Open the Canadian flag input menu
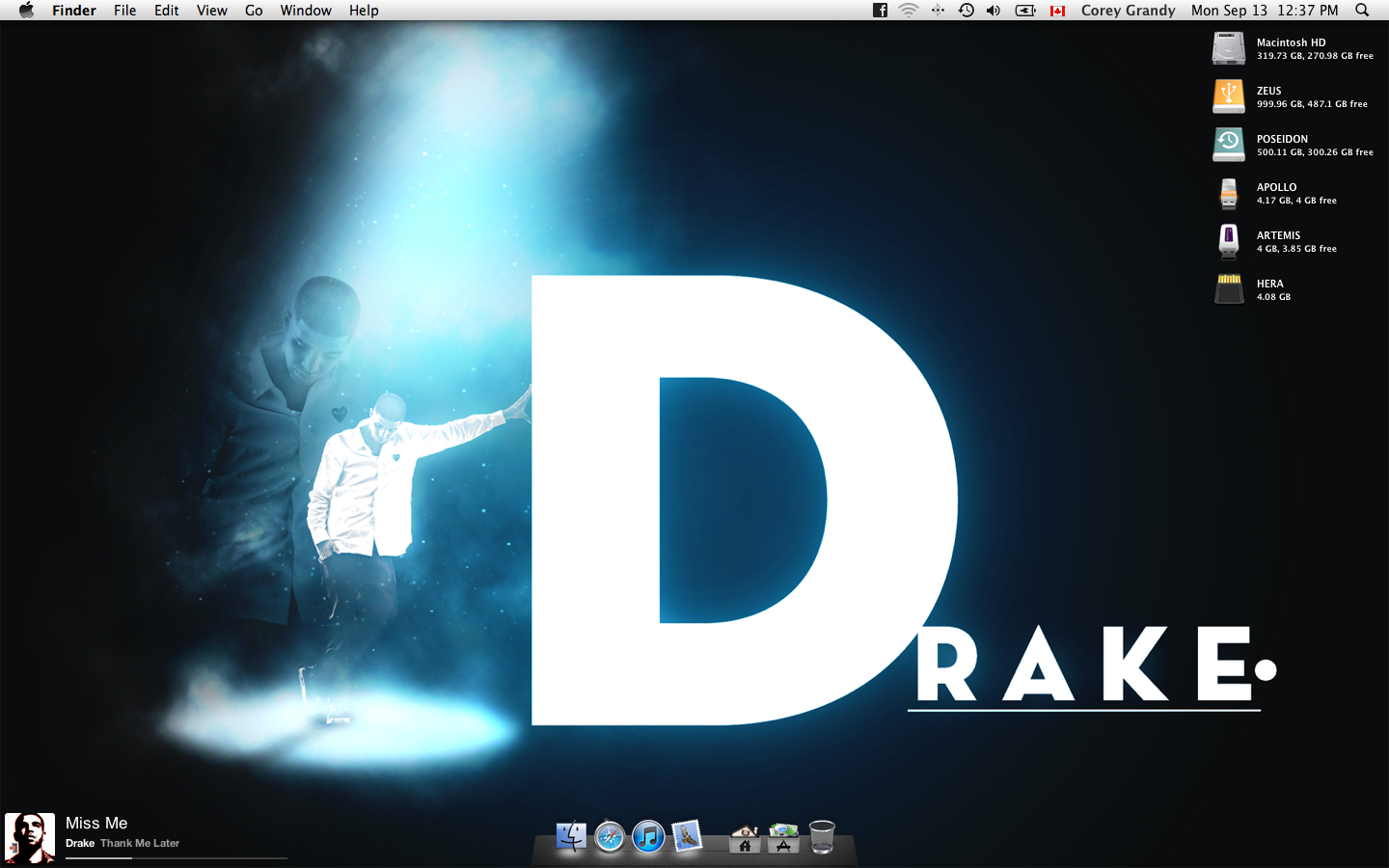1389x868 pixels. (x=1058, y=11)
